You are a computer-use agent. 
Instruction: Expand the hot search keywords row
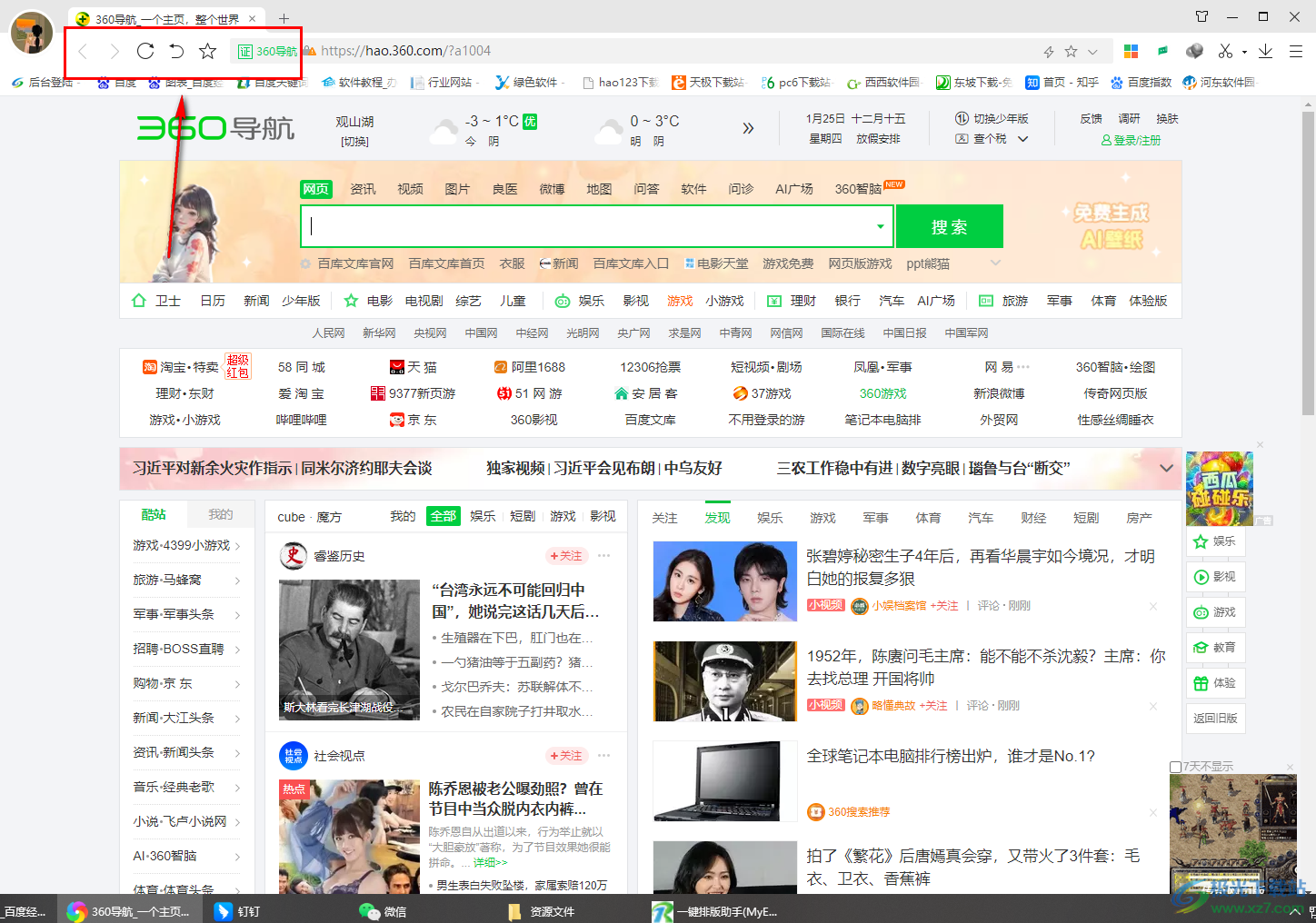(995, 263)
